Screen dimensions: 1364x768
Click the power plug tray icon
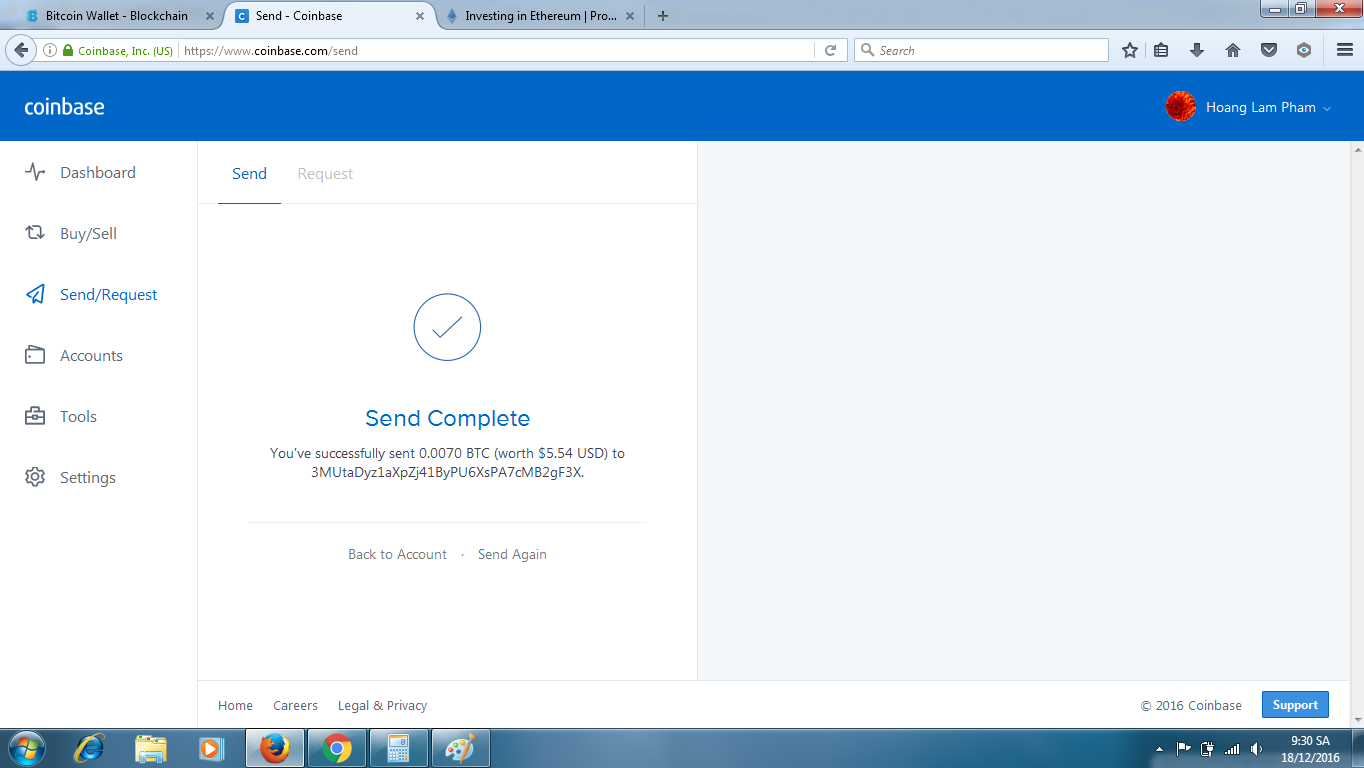(x=1207, y=749)
